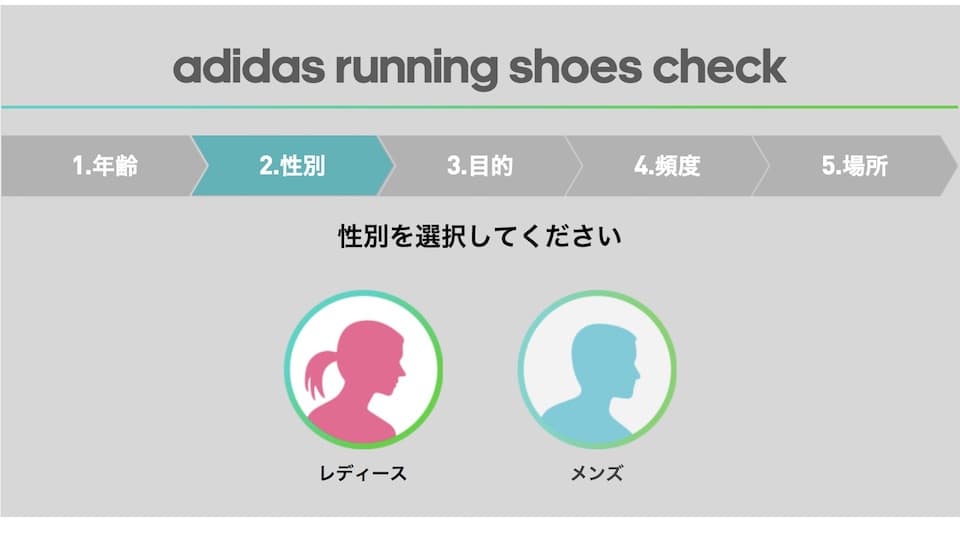Open step 5.場所
Screen dimensions: 960x540
tap(854, 166)
